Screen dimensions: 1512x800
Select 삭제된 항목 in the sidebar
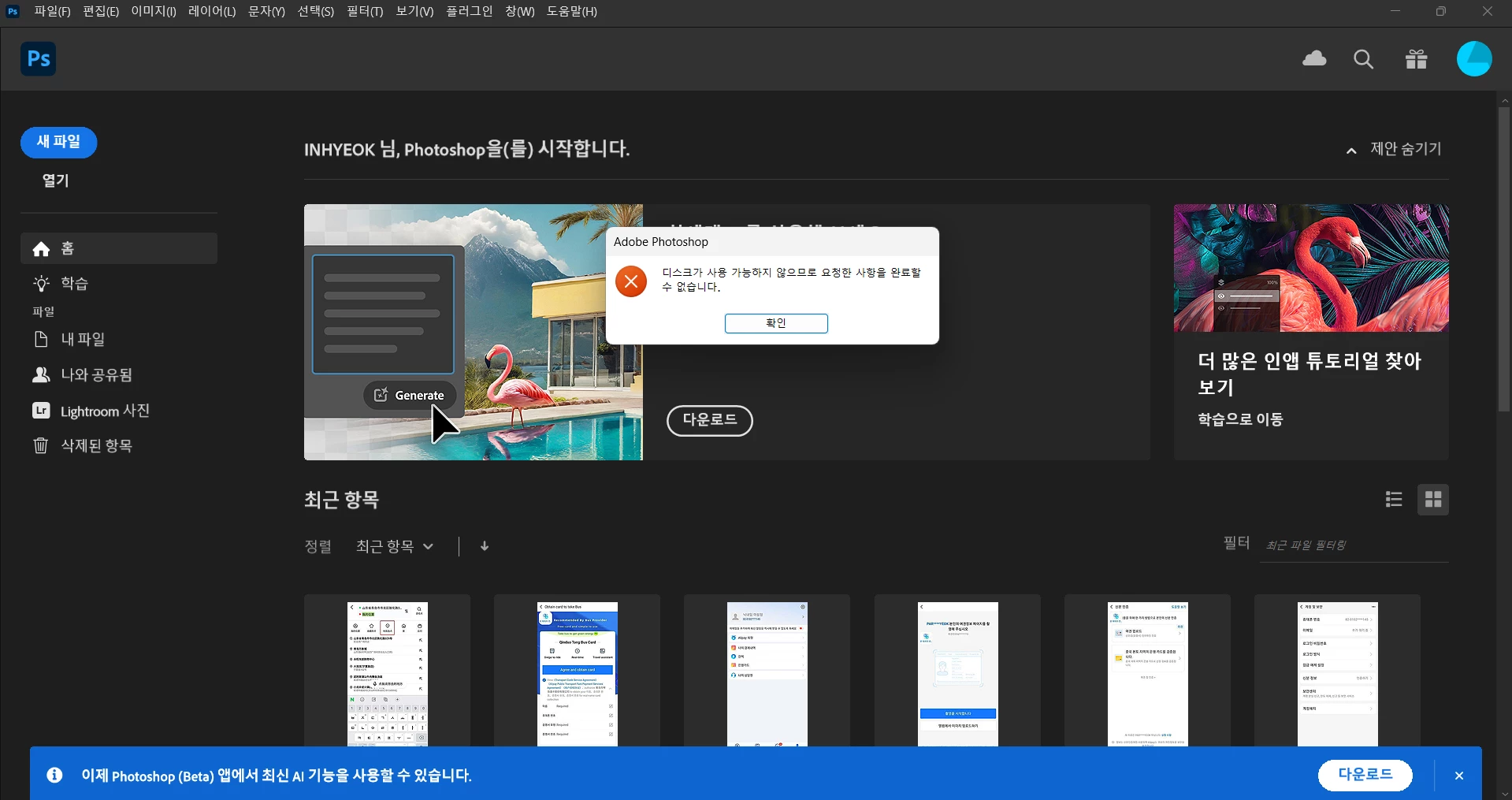point(119,445)
